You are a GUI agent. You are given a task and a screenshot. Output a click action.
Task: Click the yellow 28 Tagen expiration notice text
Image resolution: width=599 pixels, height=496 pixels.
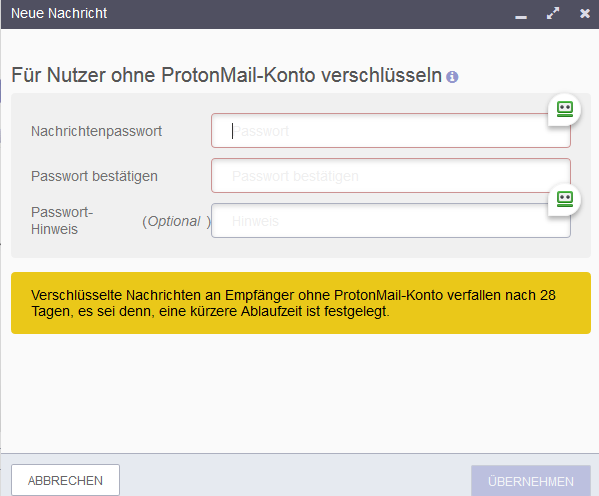[293, 303]
